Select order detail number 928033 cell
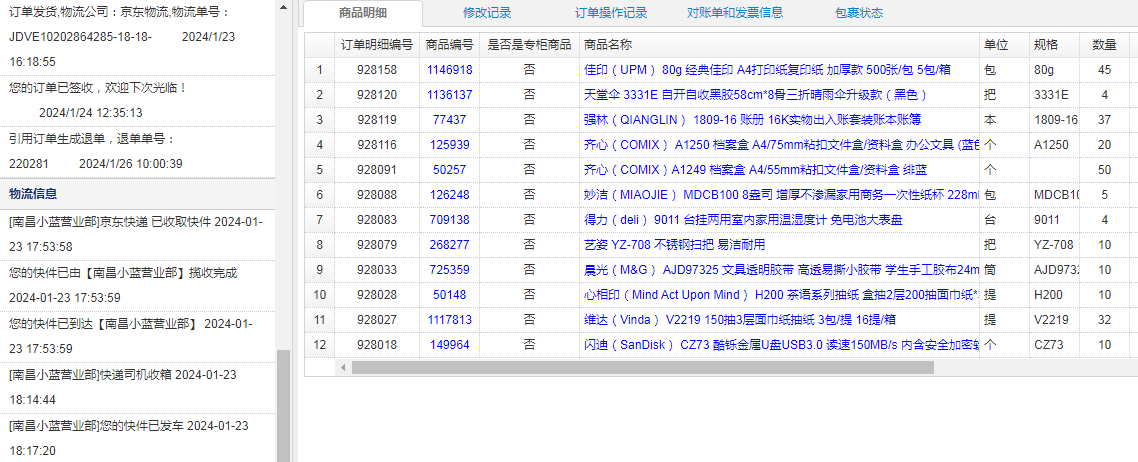 tap(377, 270)
